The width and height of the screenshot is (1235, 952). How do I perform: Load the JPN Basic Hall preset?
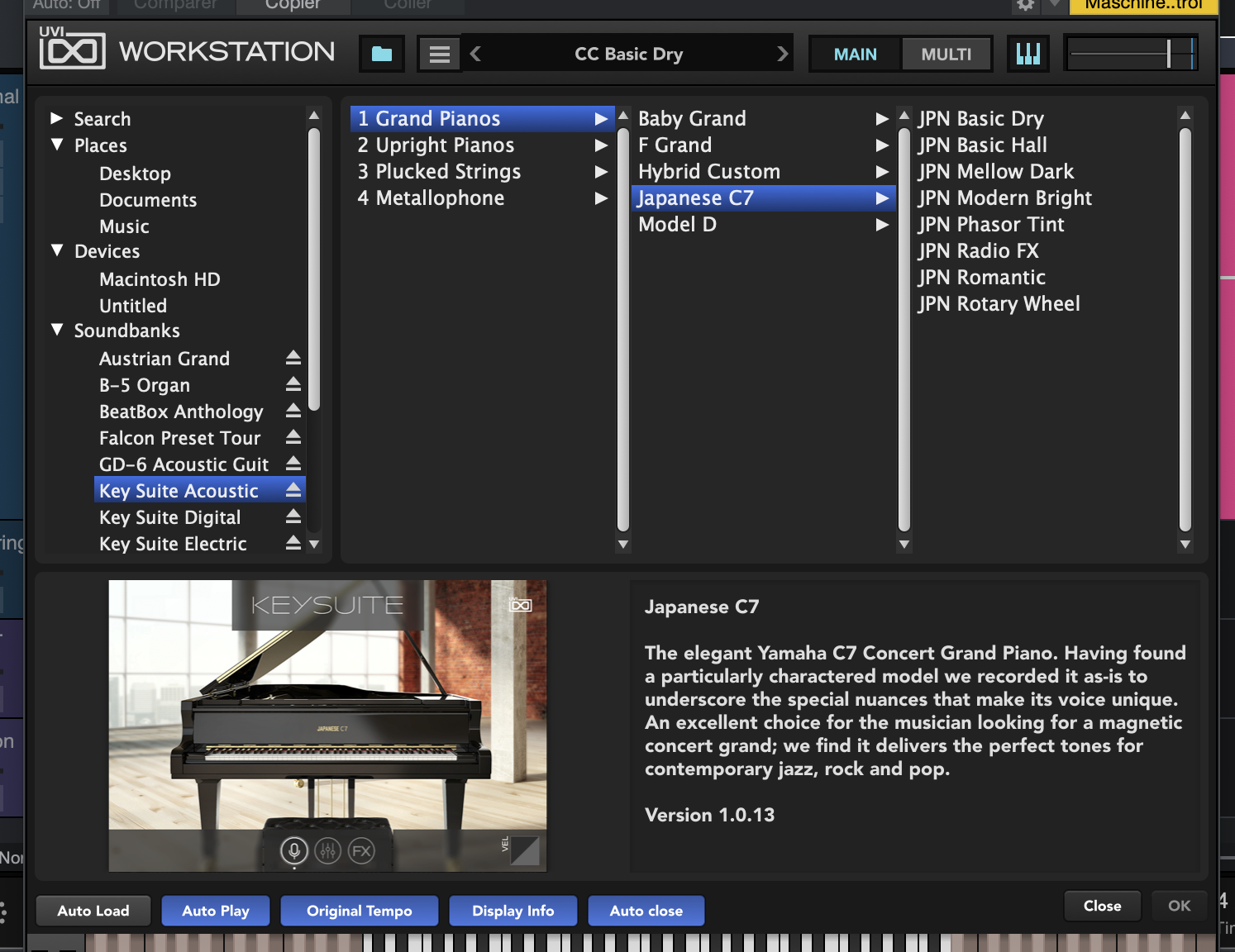click(x=982, y=145)
